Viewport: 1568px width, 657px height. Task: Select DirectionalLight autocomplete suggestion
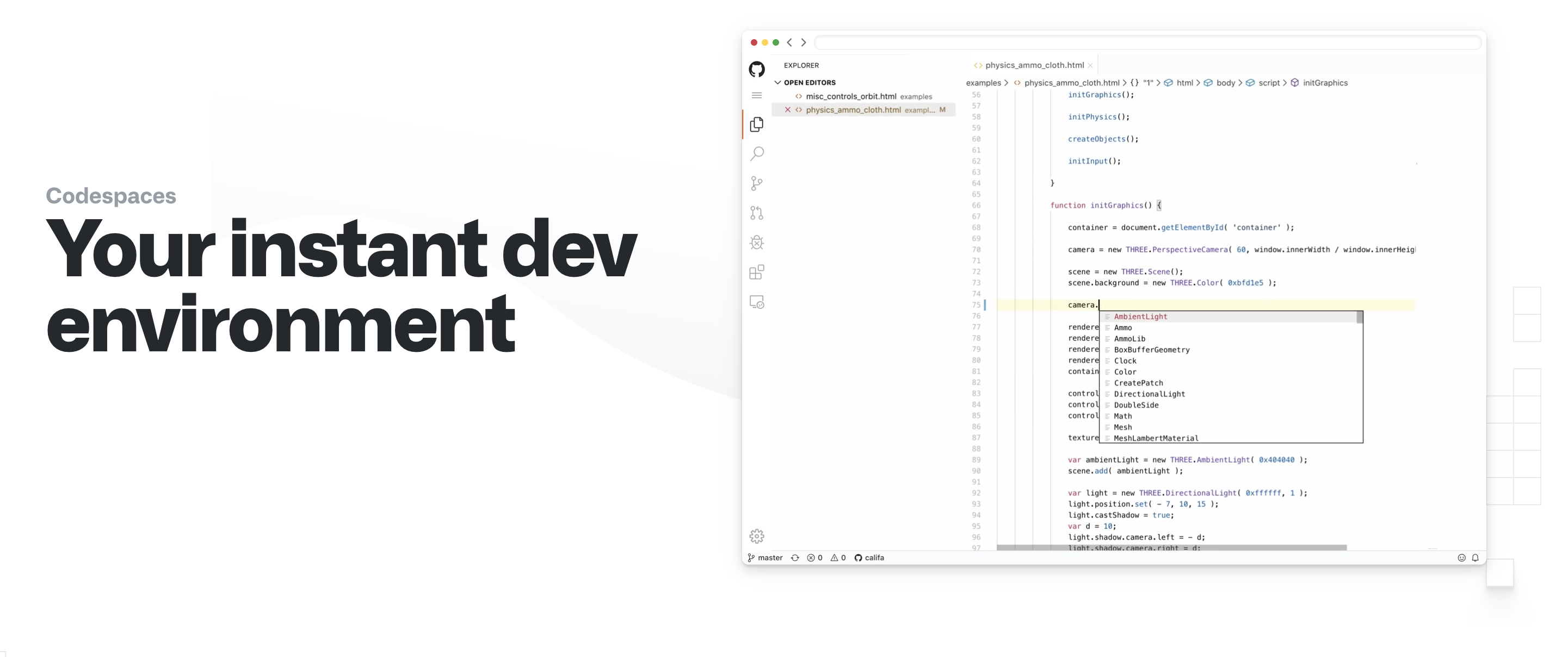click(1229, 394)
